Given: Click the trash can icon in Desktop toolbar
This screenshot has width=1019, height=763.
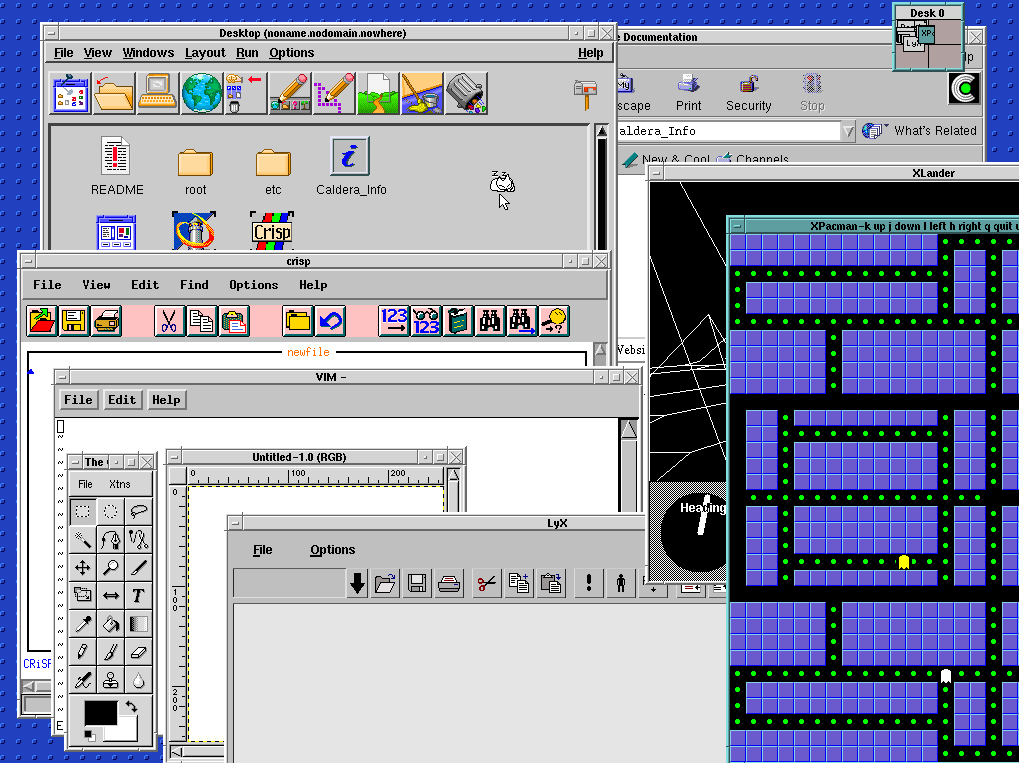Looking at the screenshot, I should [465, 93].
